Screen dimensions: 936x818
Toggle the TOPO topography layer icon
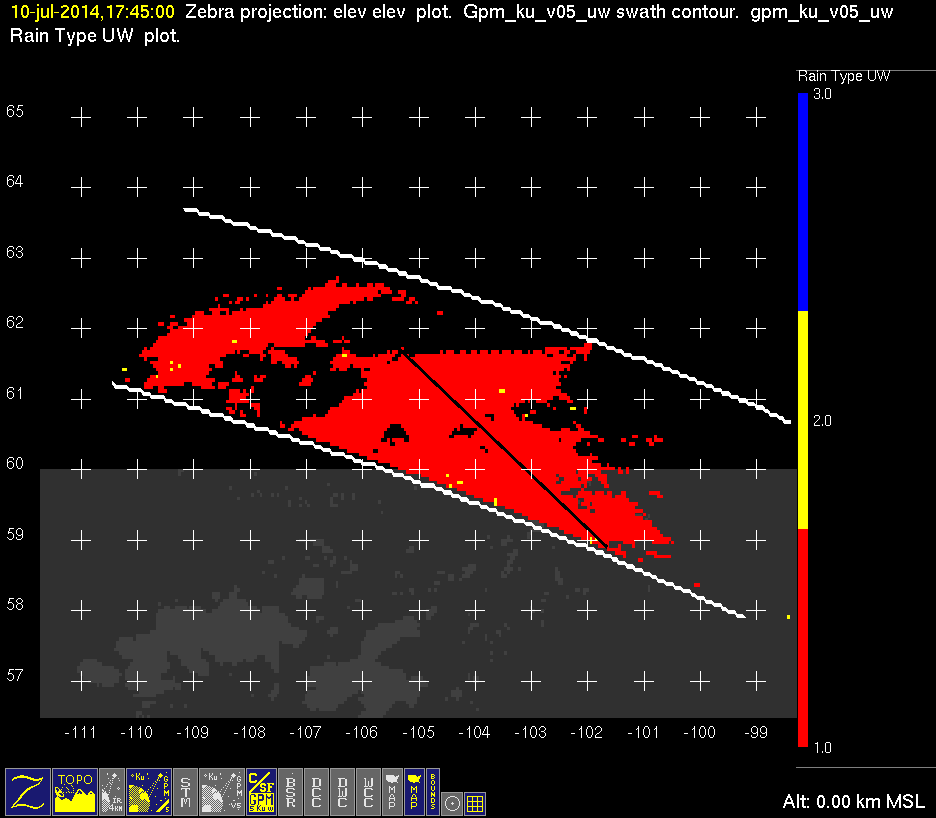click(75, 791)
